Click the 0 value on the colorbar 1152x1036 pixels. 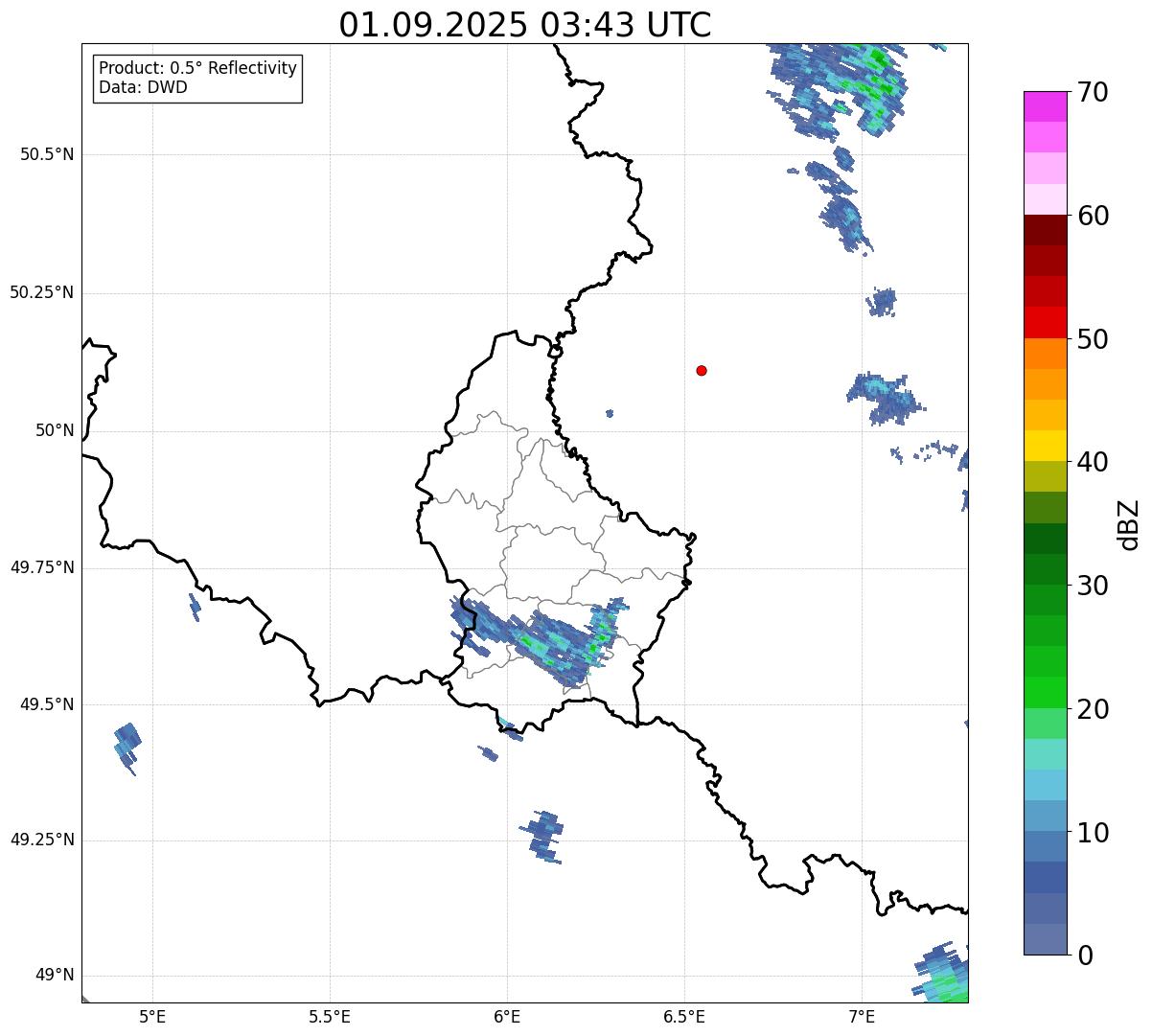[1084, 955]
